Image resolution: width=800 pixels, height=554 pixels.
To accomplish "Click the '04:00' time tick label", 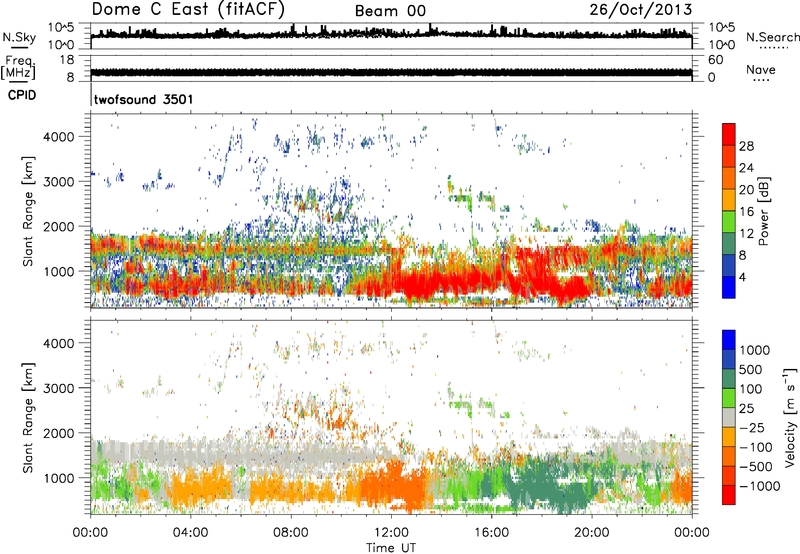I will point(190,533).
